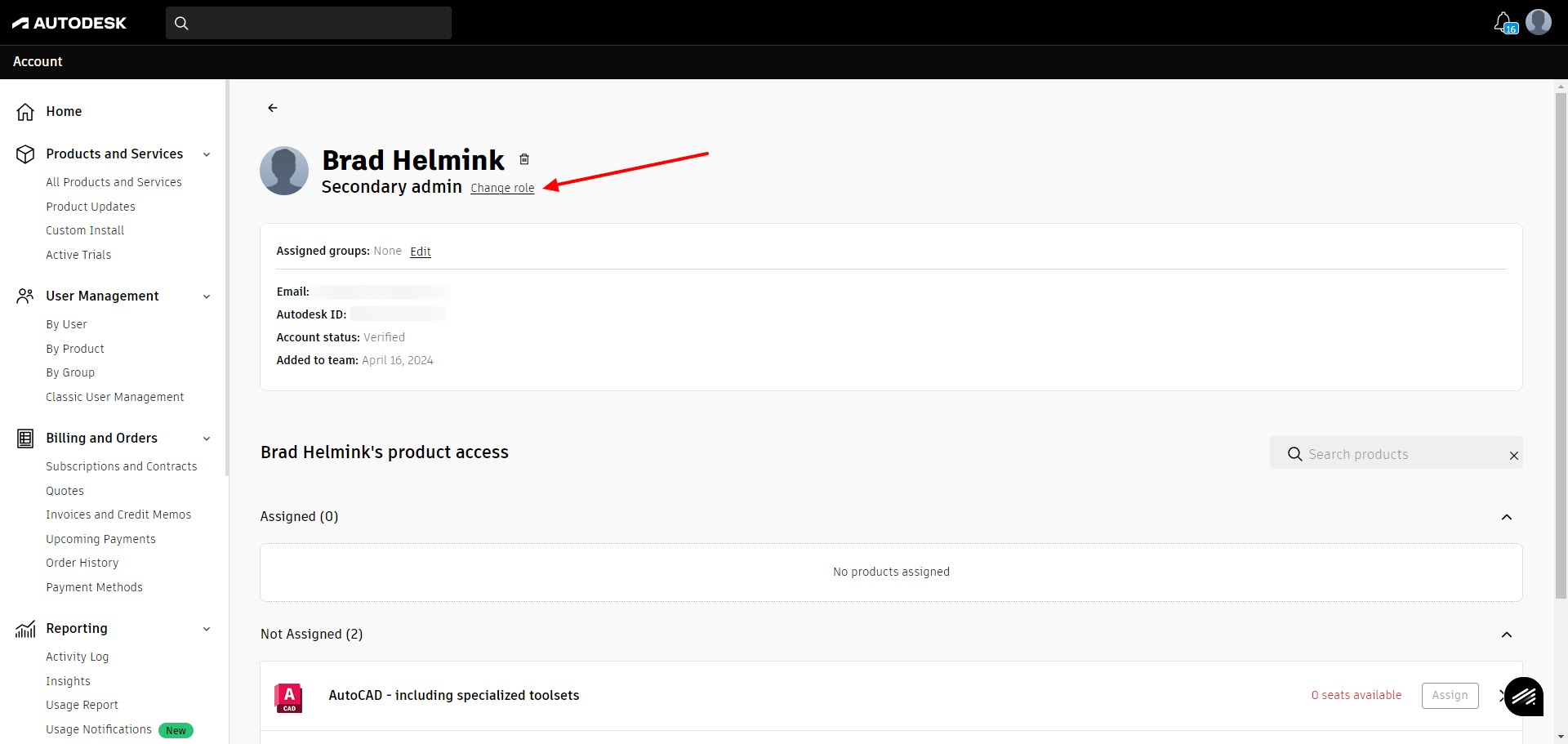The image size is (1568, 744).
Task: Collapse the Not Assigned (2) list
Action: (x=1507, y=635)
